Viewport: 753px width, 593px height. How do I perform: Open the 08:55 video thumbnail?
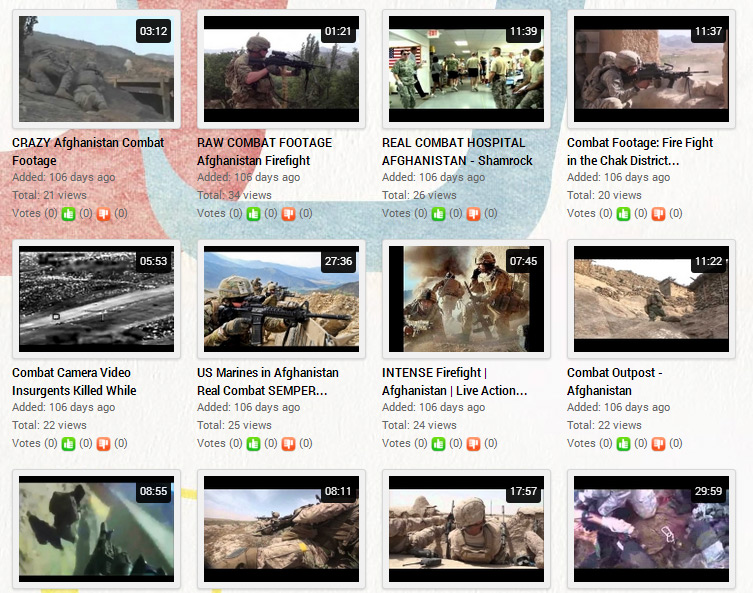click(97, 529)
